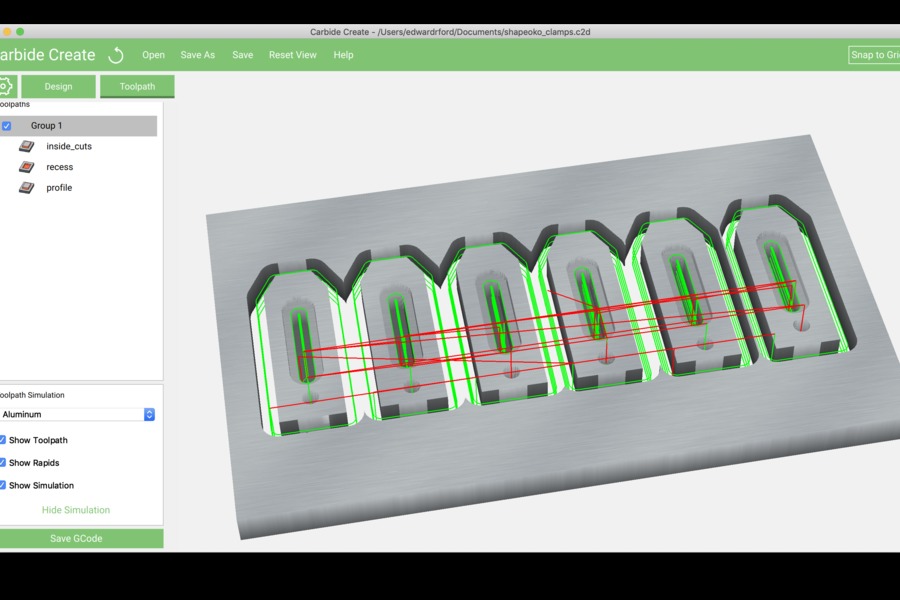
Task: Click the recess toolpath icon
Action: [26, 167]
